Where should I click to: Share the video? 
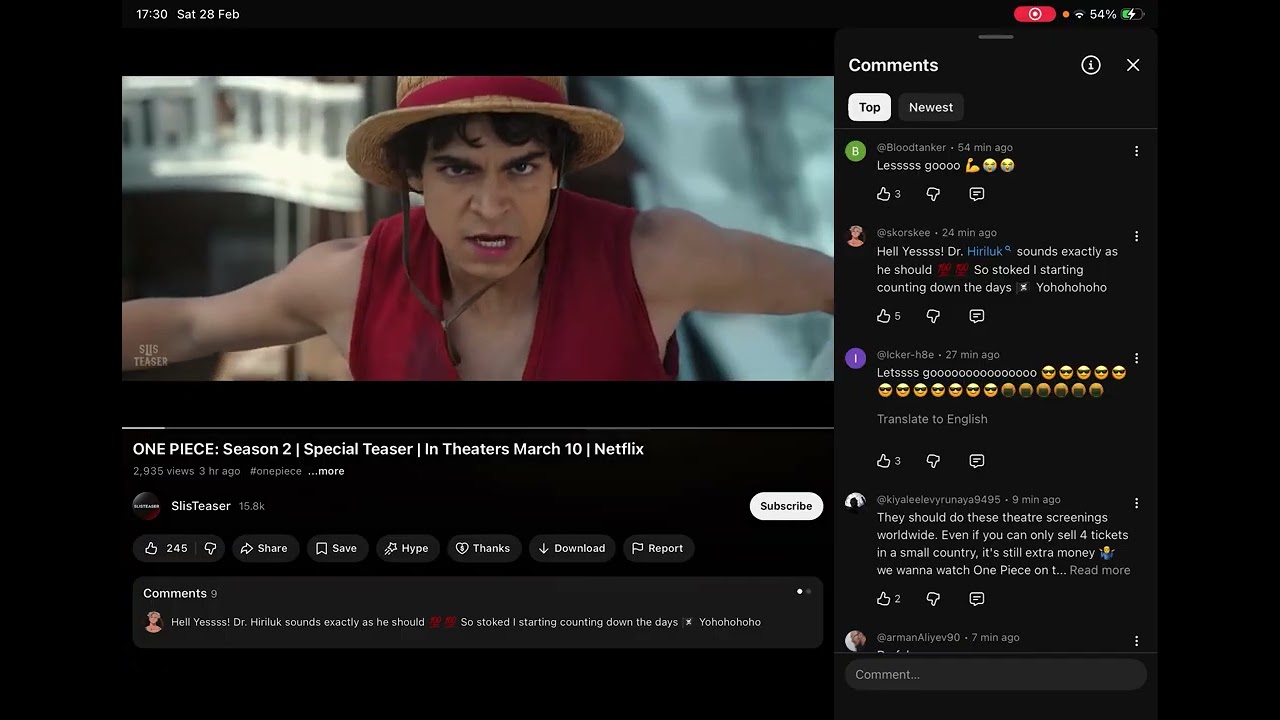click(264, 548)
